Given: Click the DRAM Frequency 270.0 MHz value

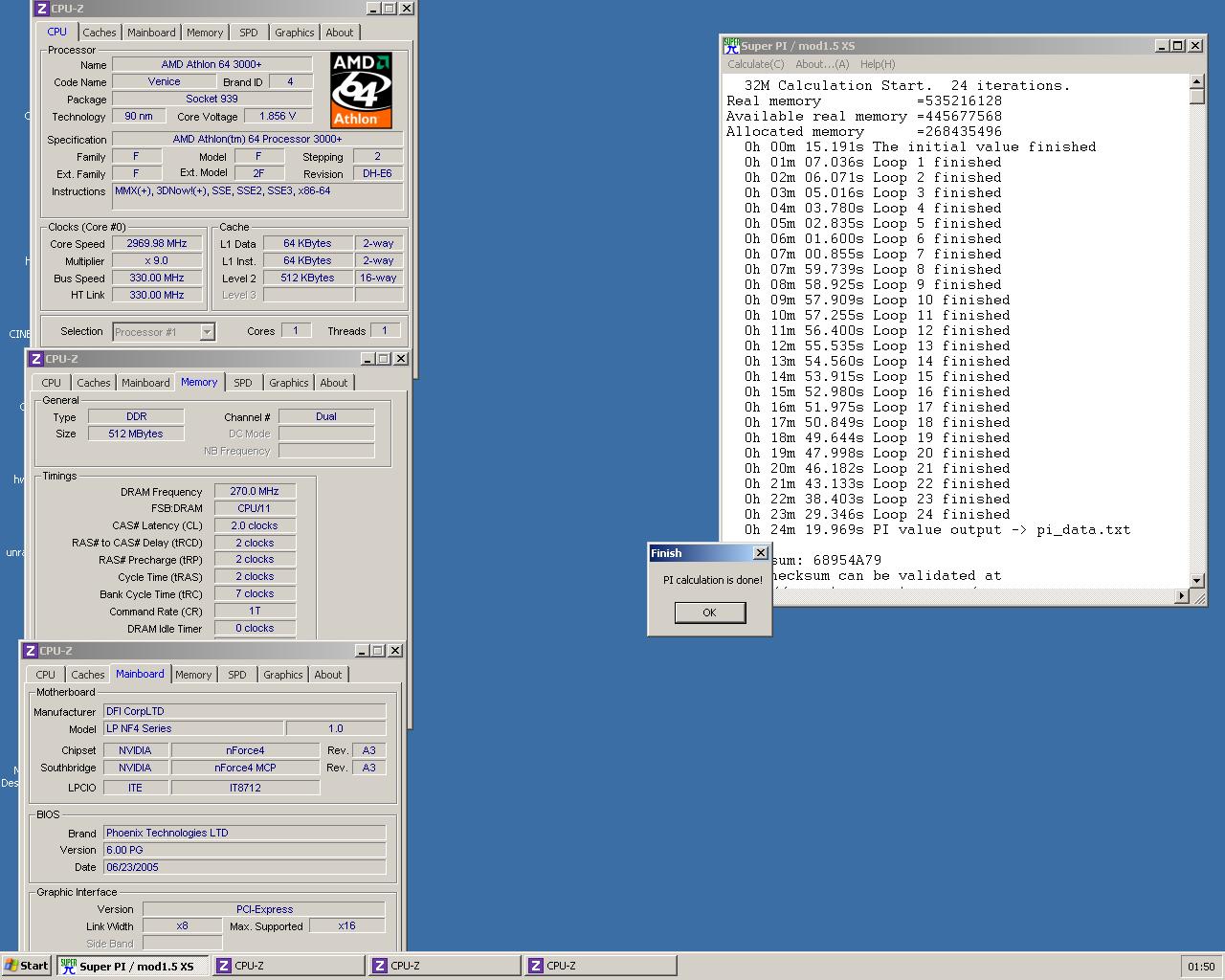Looking at the screenshot, I should pyautogui.click(x=255, y=491).
